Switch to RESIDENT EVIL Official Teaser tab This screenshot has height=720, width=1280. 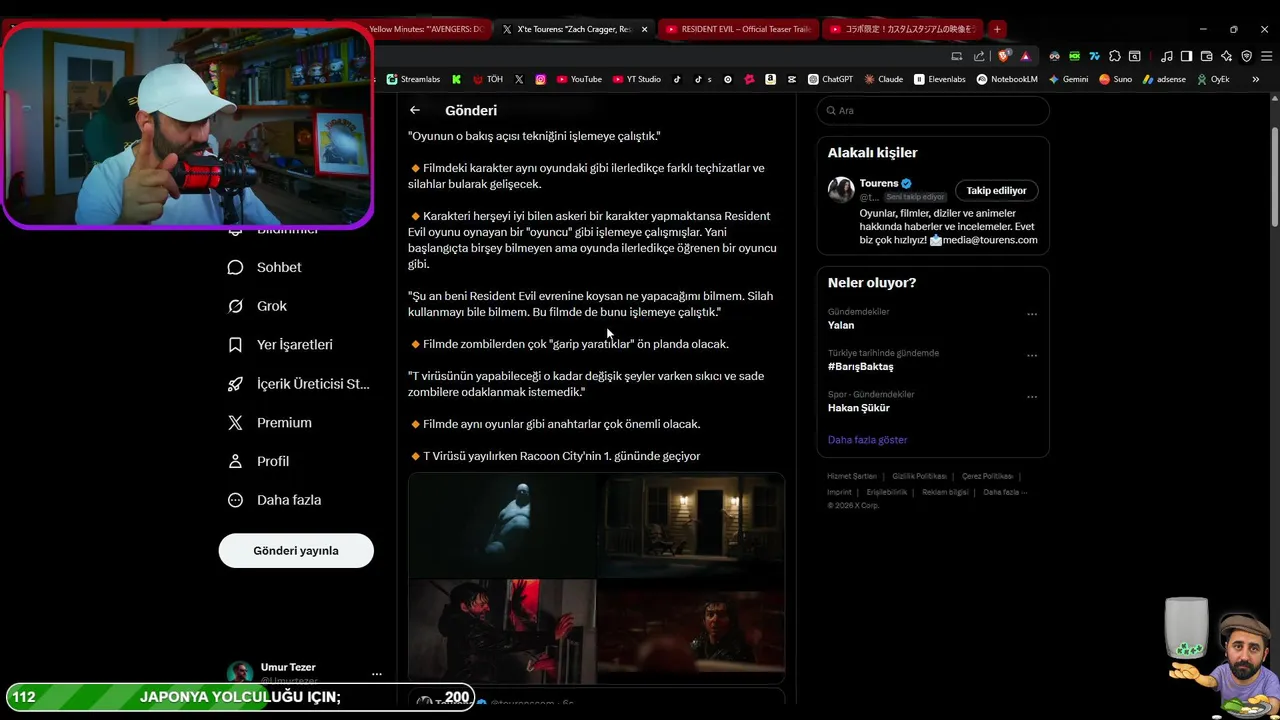[x=738, y=29]
